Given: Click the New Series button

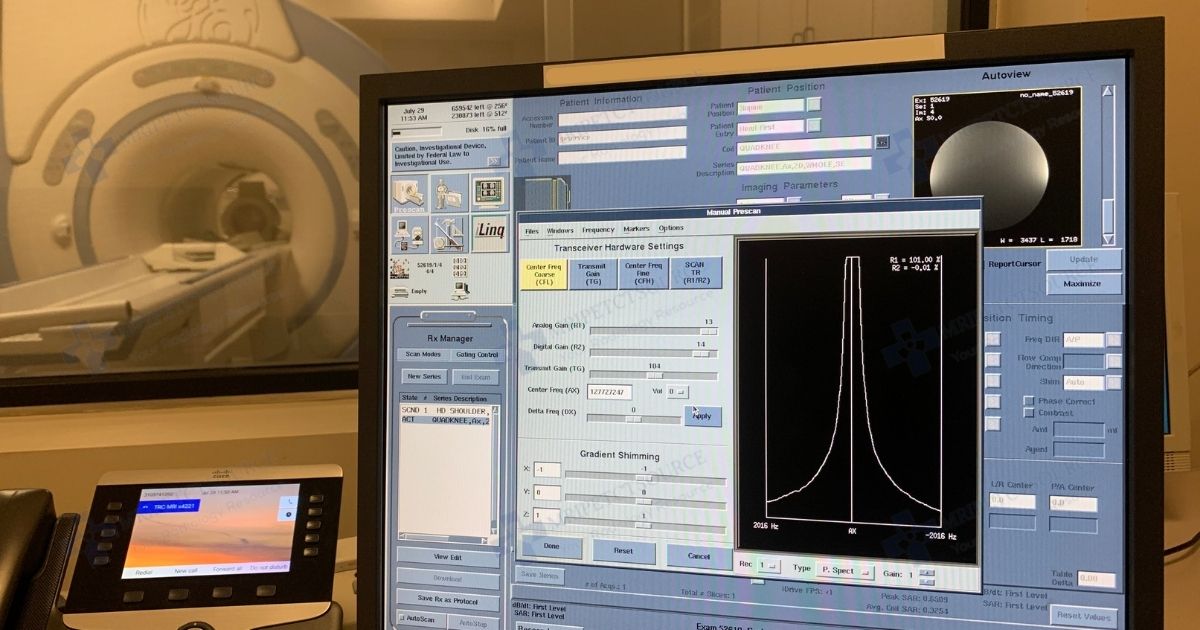Looking at the screenshot, I should (425, 377).
